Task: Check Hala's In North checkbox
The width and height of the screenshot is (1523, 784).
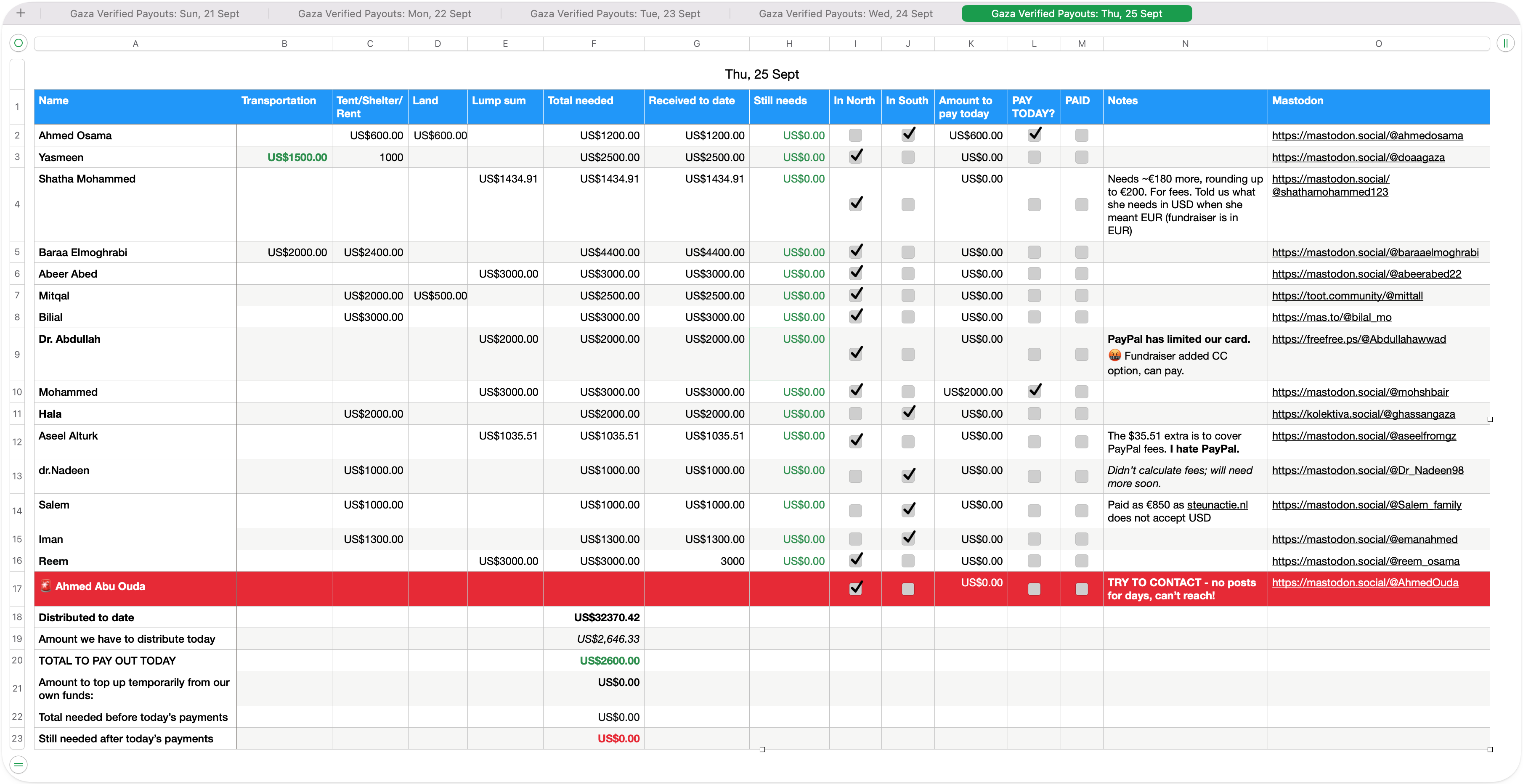Action: click(855, 414)
